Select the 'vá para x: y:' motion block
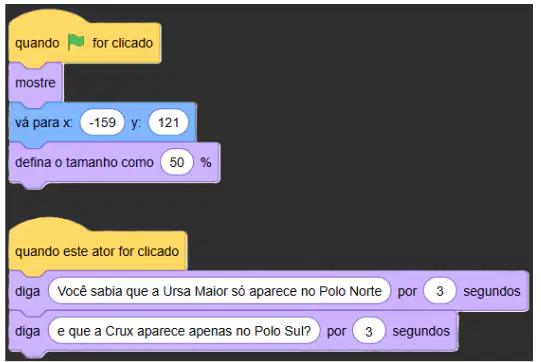This screenshot has height=362, width=541. (x=102, y=123)
